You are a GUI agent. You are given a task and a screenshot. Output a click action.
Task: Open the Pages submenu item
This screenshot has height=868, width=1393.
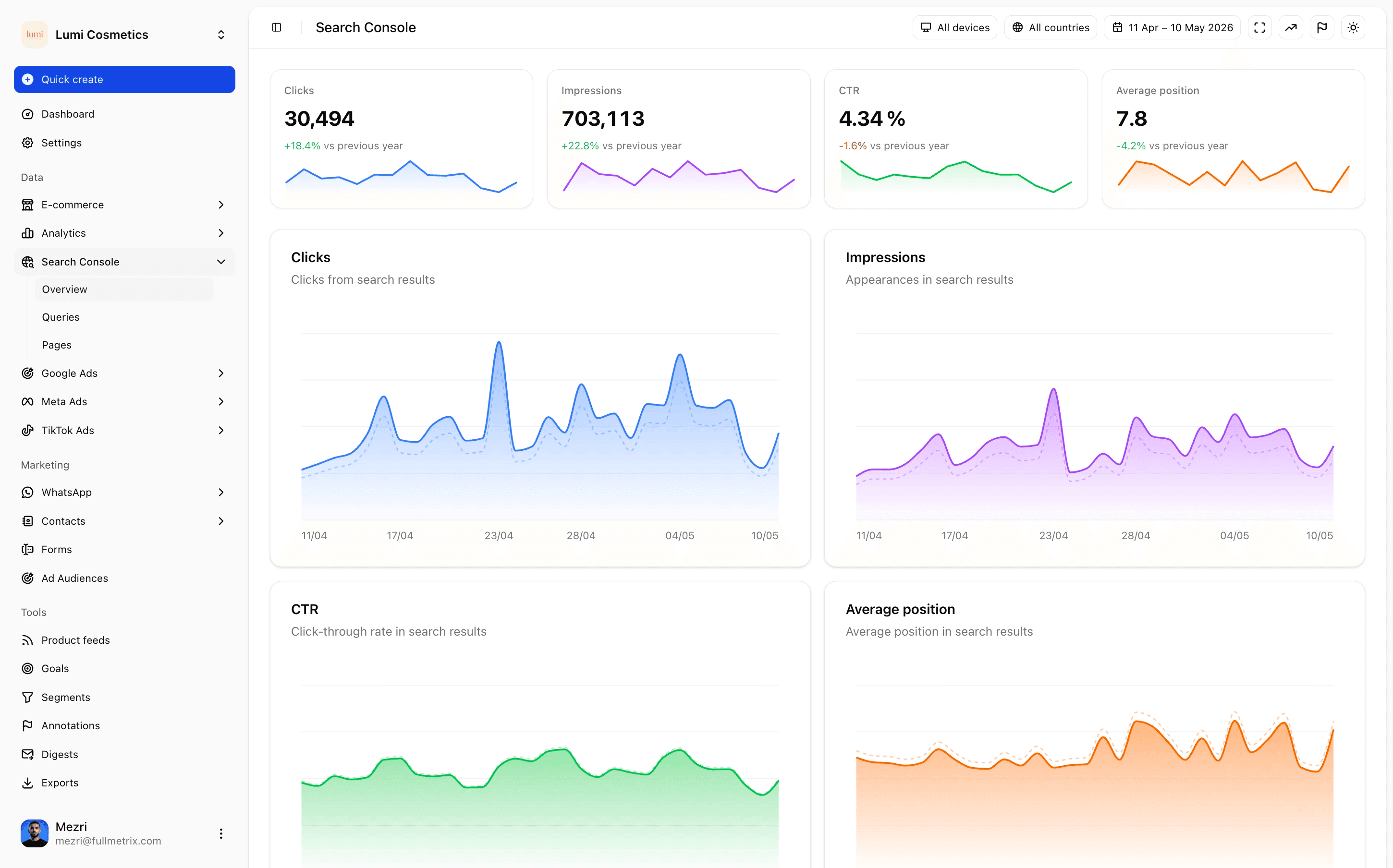124,345
